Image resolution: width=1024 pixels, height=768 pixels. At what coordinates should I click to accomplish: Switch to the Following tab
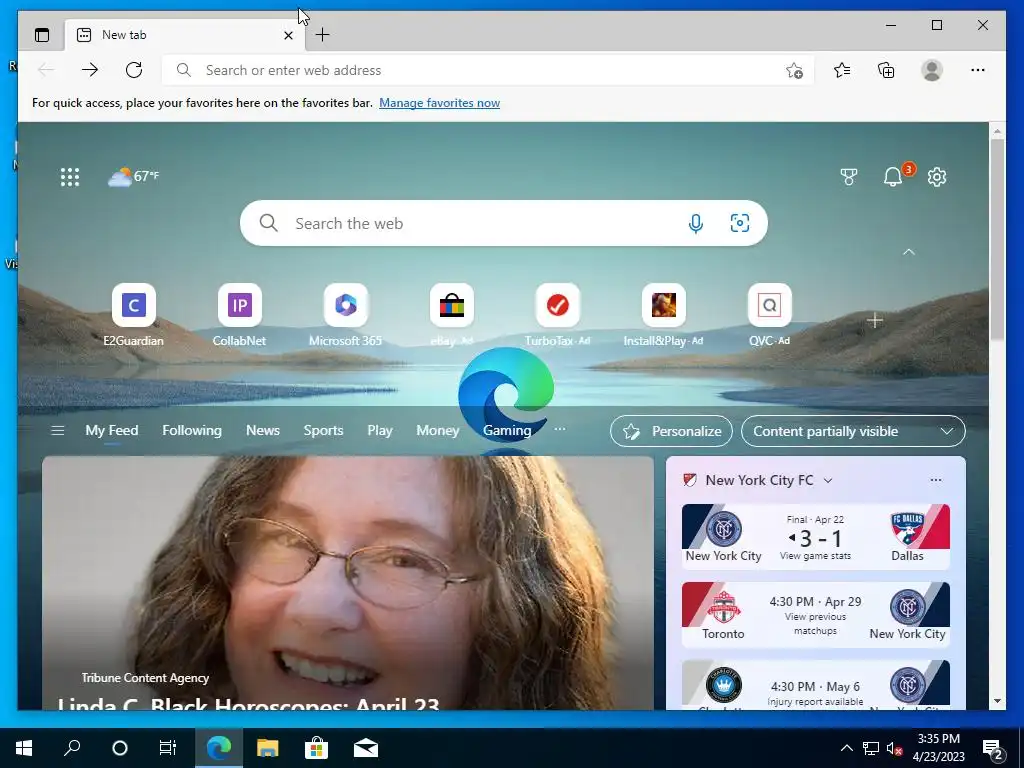[x=192, y=430]
